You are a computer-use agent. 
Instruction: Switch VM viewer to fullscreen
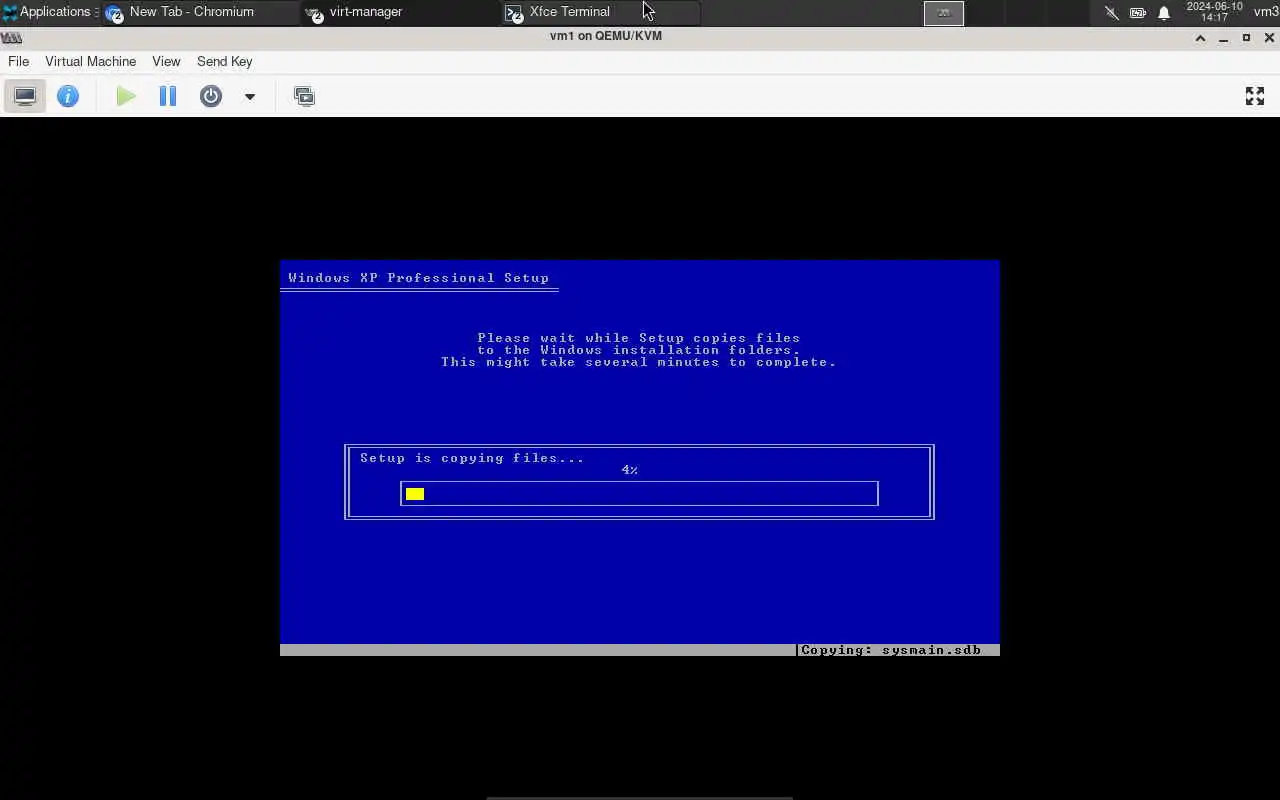click(1255, 96)
